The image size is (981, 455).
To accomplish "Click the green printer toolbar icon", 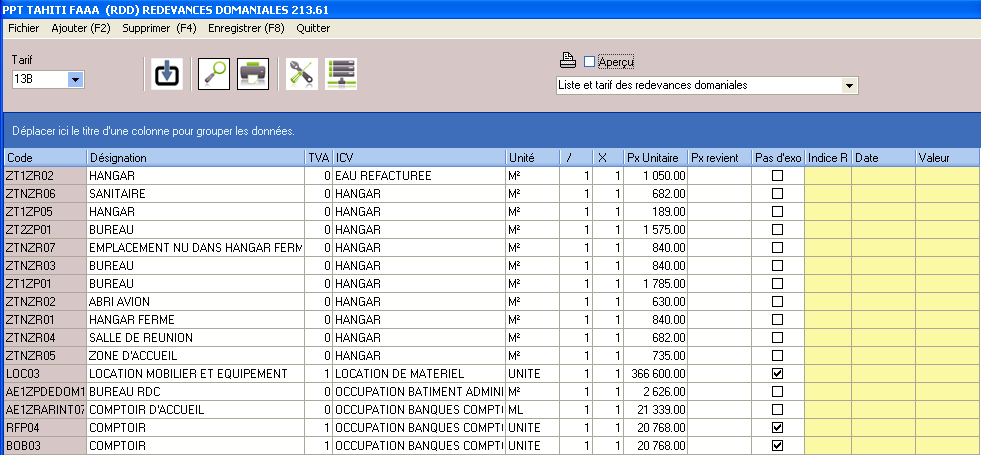I will tap(253, 73).
